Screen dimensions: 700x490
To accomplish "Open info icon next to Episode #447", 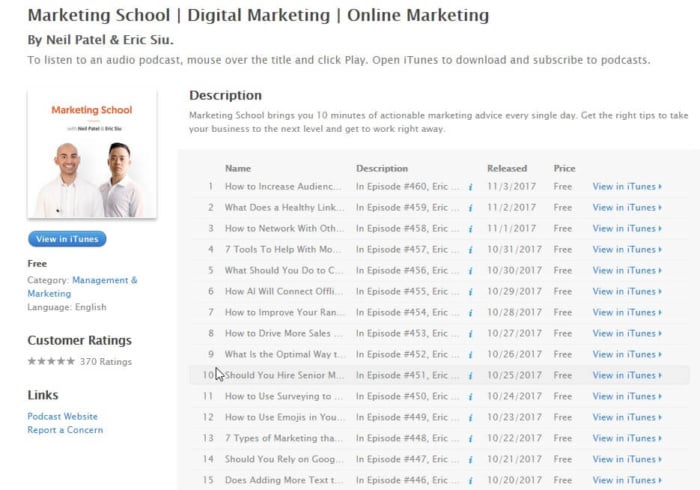I will [x=471, y=460].
